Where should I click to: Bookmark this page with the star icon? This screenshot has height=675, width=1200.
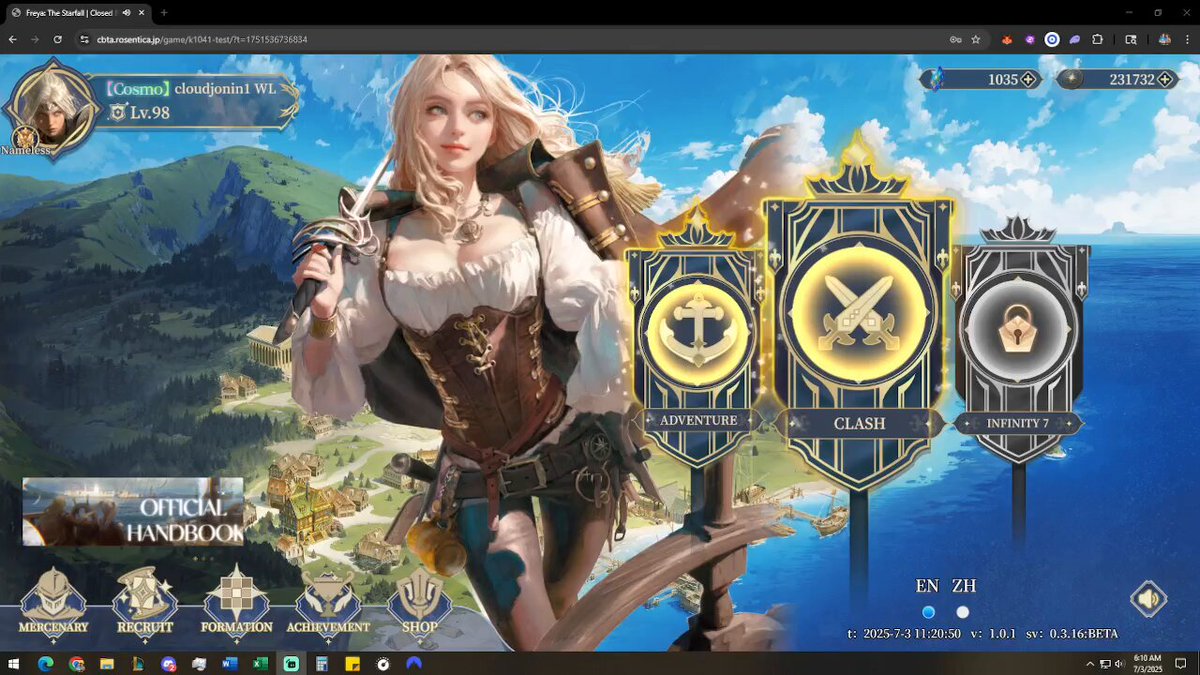click(976, 39)
